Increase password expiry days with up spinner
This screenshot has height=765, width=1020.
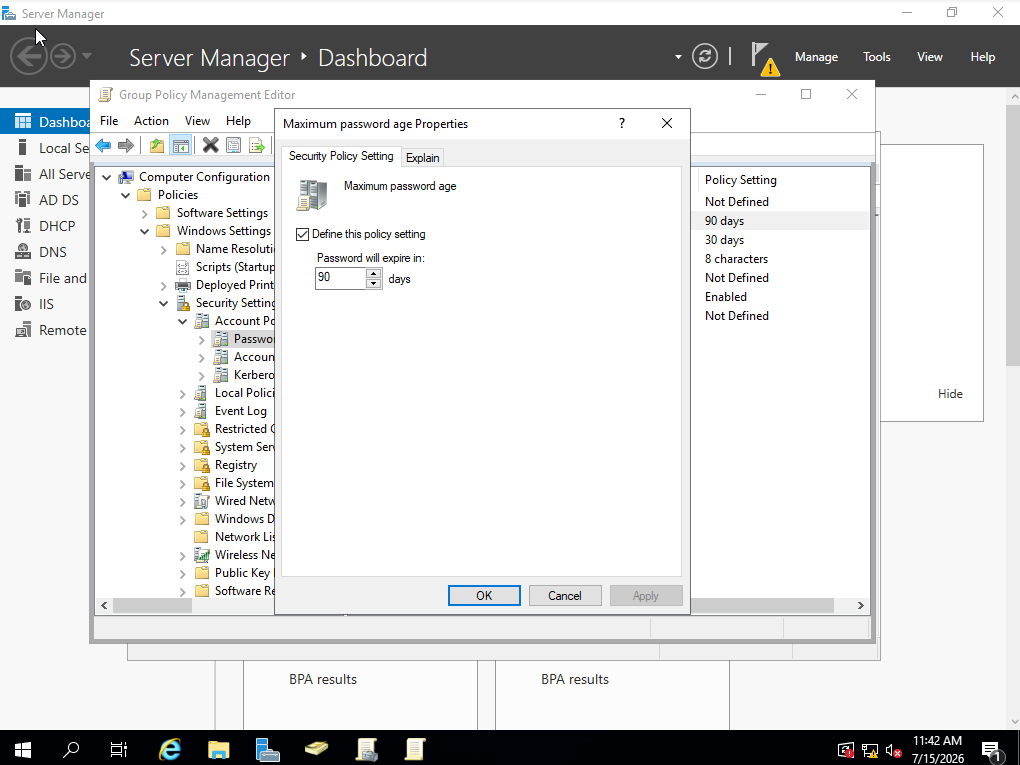point(373,274)
